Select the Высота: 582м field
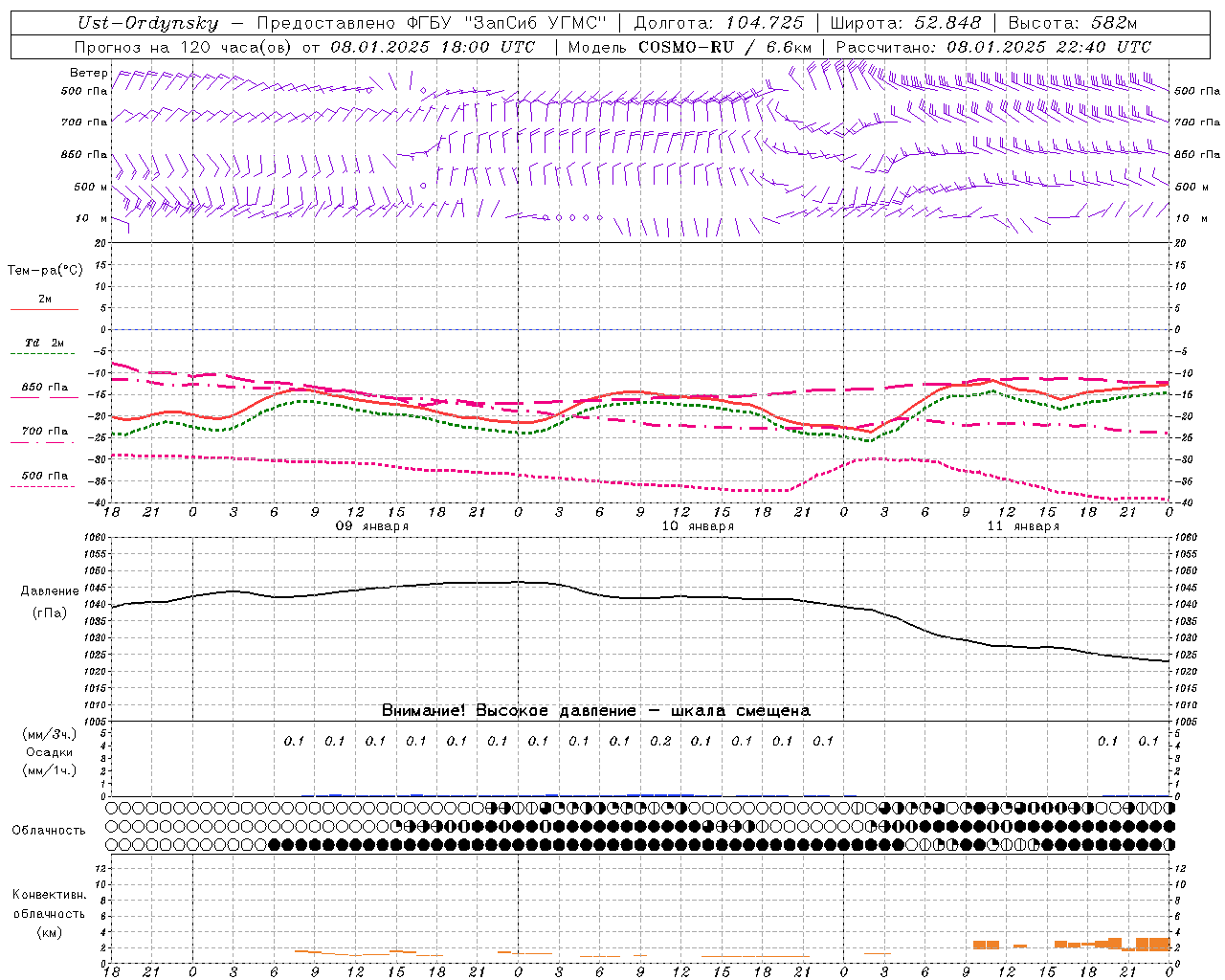1225x980 pixels. (1073, 23)
